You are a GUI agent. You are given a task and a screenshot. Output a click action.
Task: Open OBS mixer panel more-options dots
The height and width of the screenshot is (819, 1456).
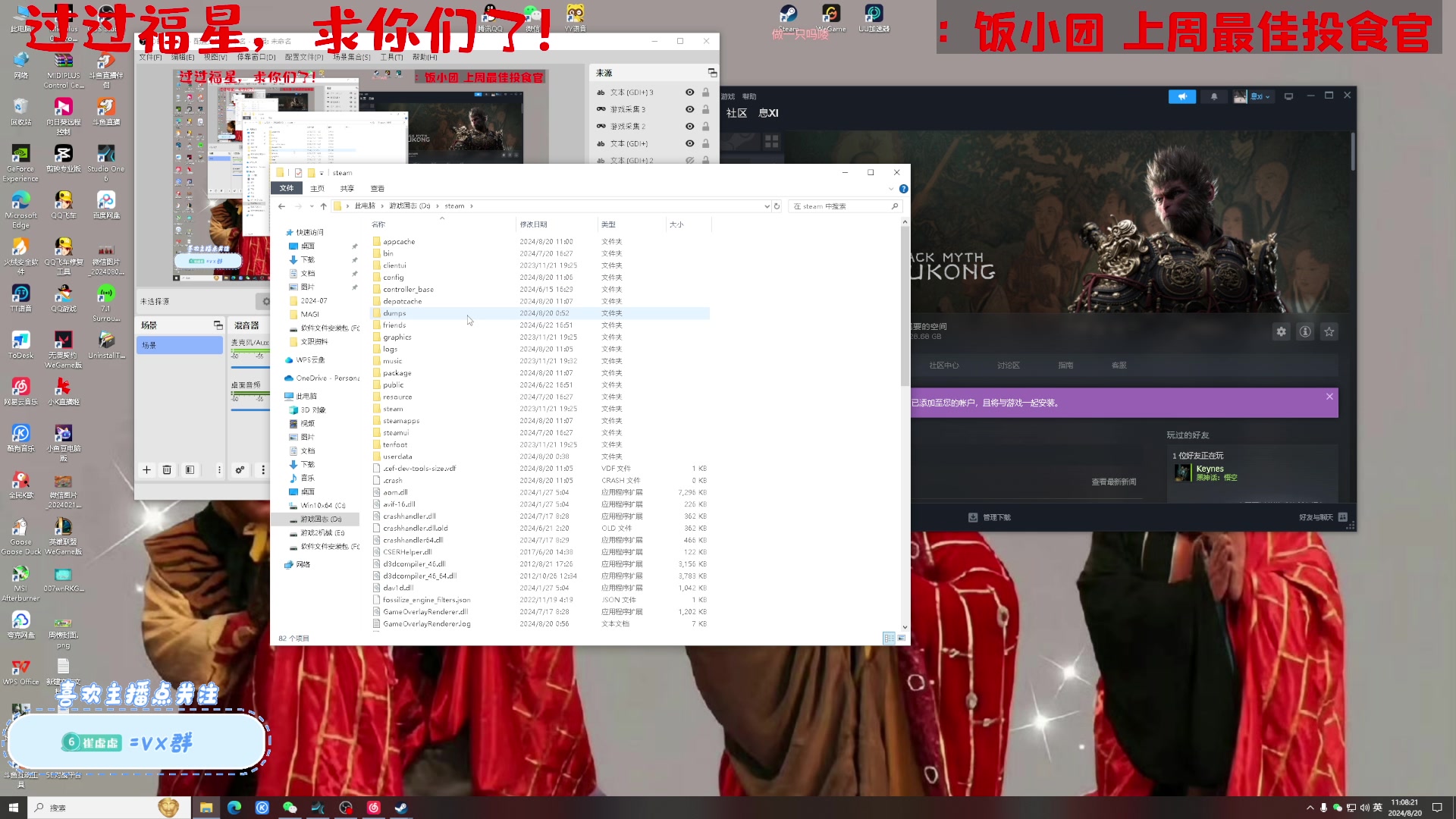tap(263, 470)
